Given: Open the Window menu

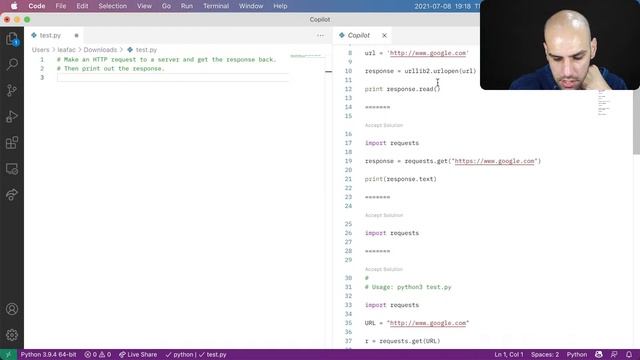Looking at the screenshot, I should 251,6.
